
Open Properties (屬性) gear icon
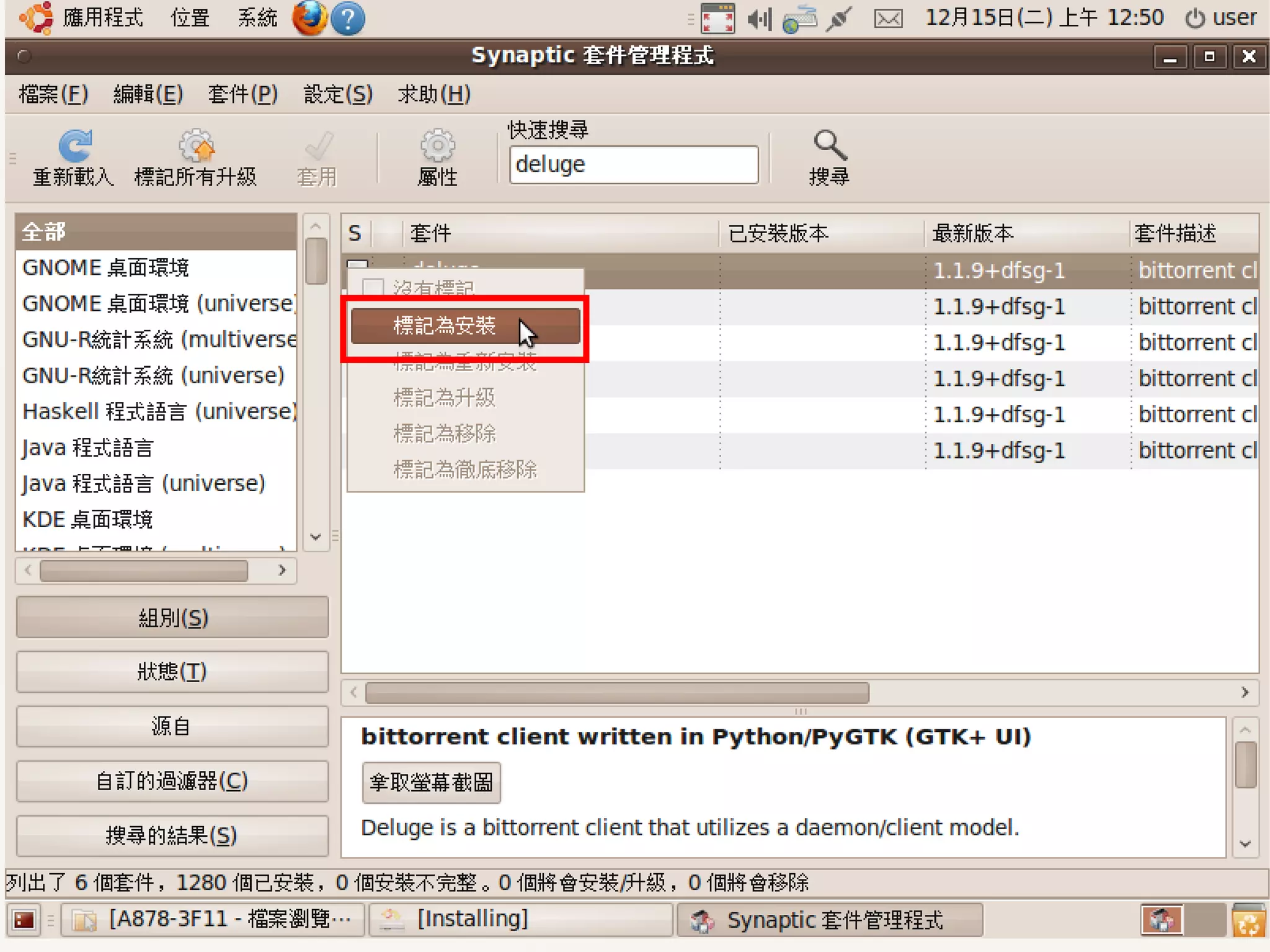pos(438,146)
